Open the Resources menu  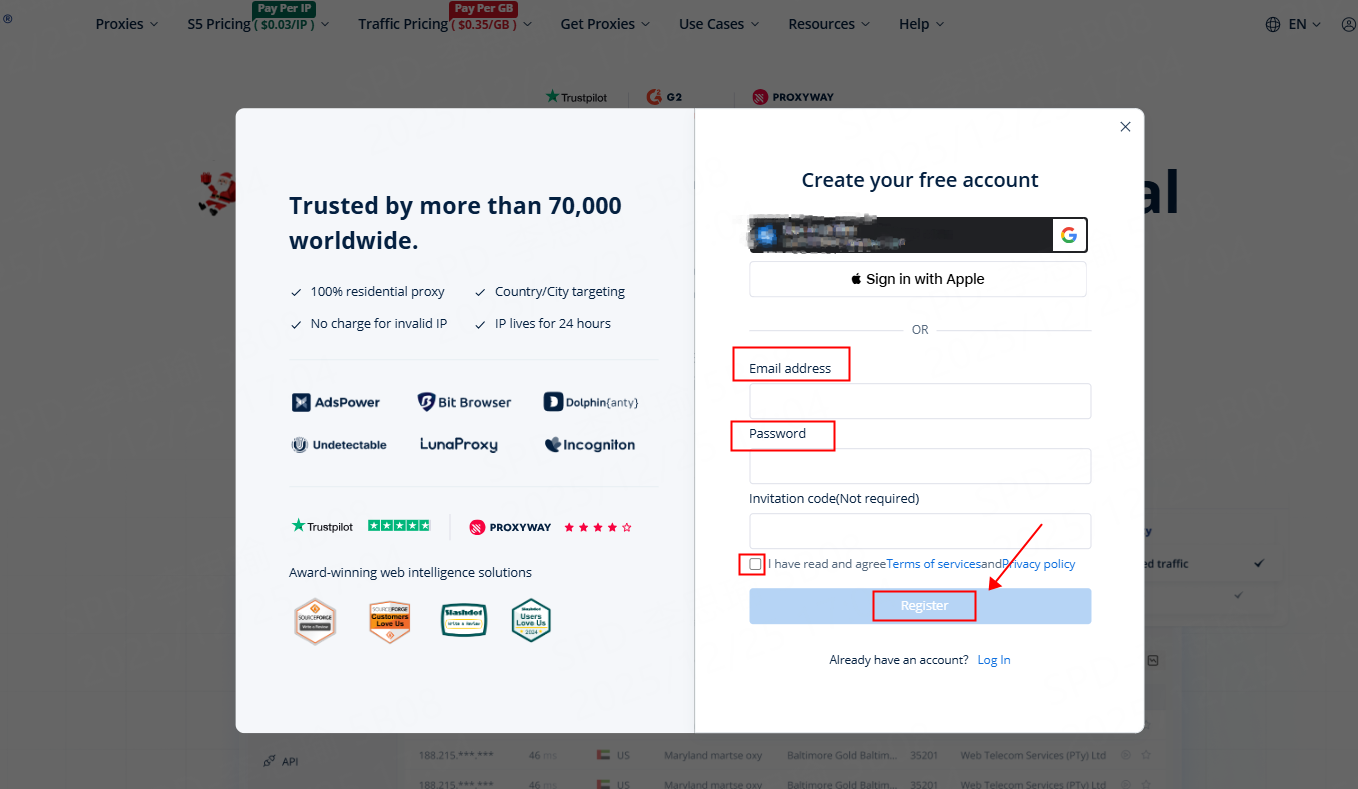click(829, 24)
